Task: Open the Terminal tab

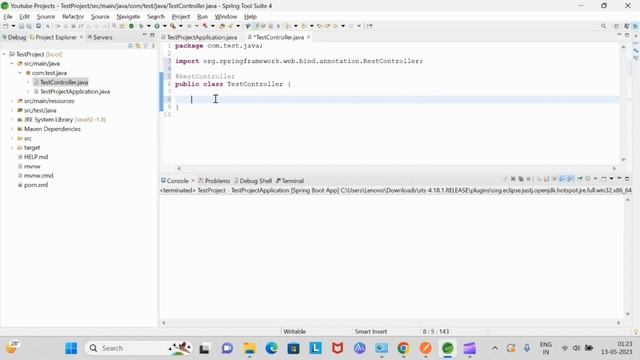Action: (290, 180)
